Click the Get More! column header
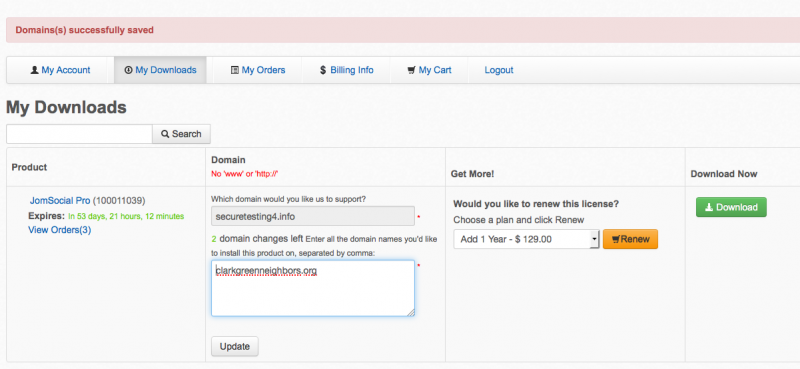The height and width of the screenshot is (369, 800). coord(472,174)
